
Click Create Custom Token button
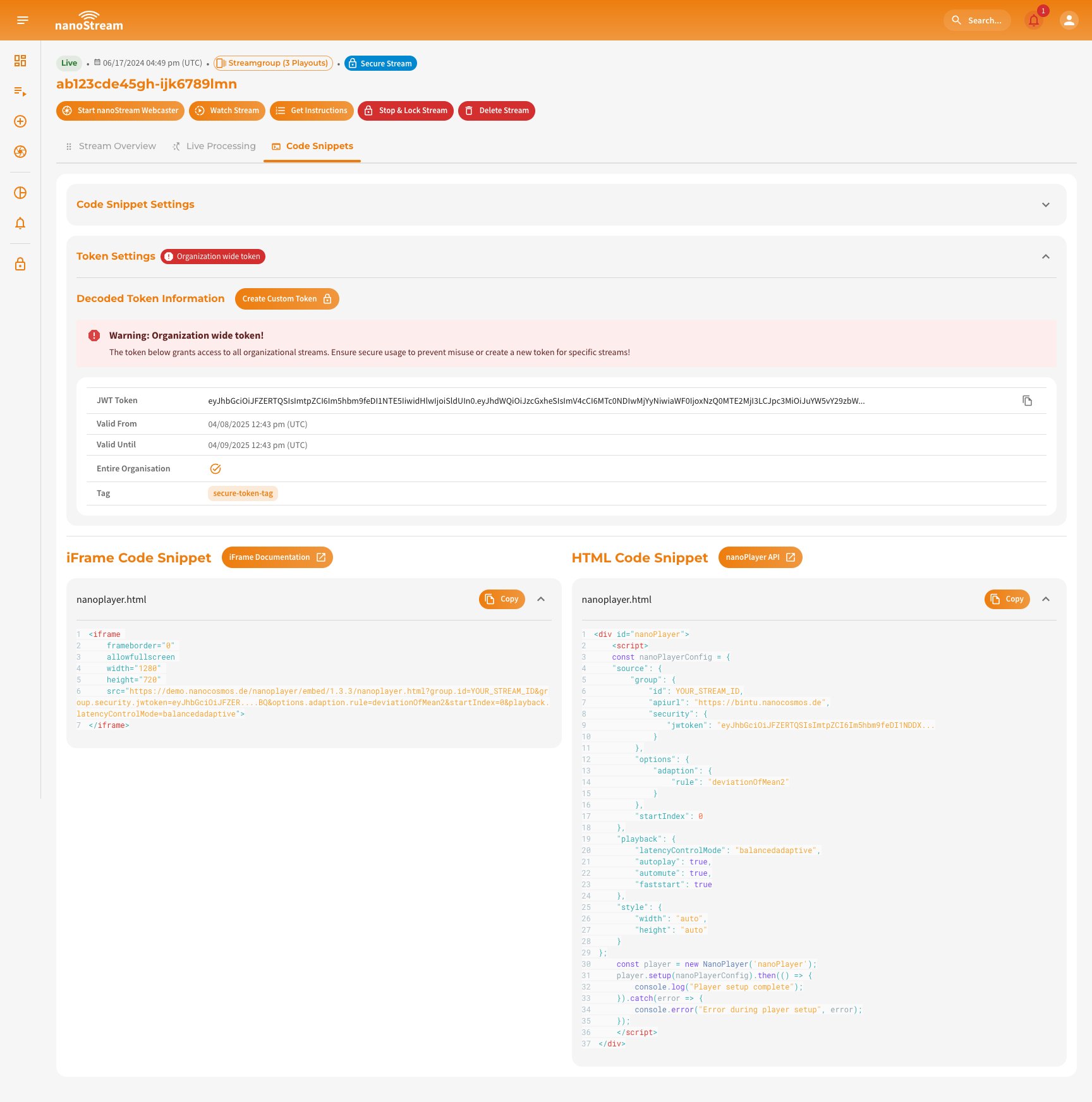click(287, 299)
